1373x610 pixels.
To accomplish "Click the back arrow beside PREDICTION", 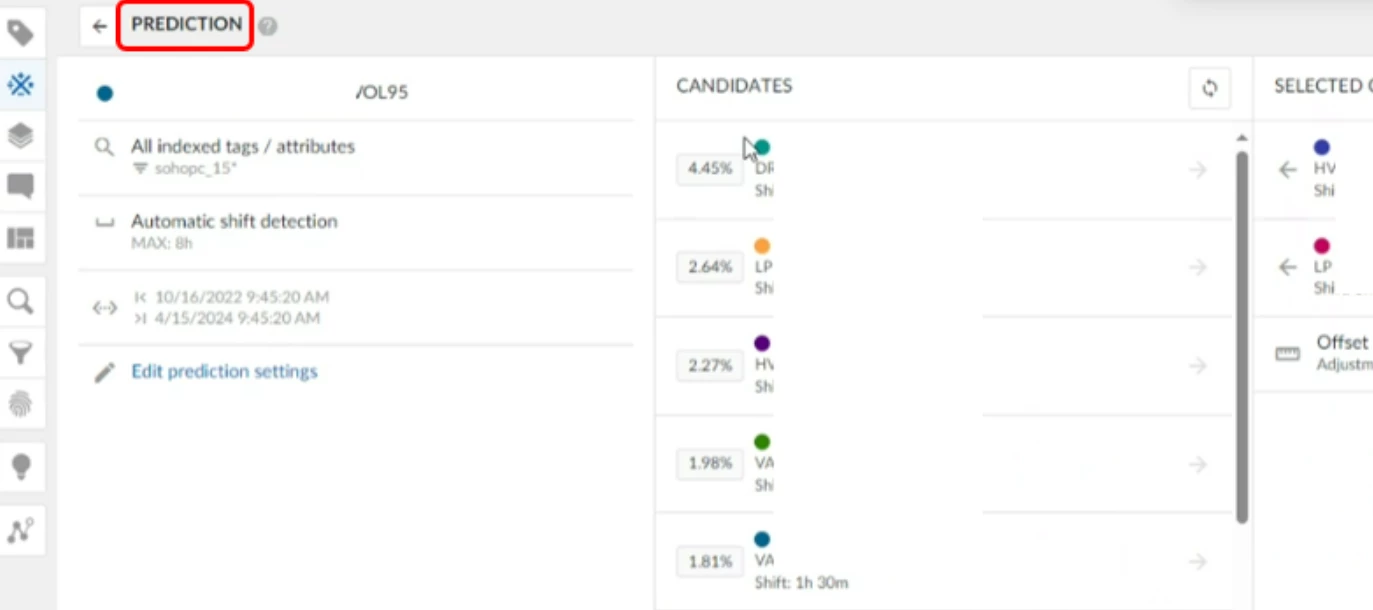I will coord(99,27).
